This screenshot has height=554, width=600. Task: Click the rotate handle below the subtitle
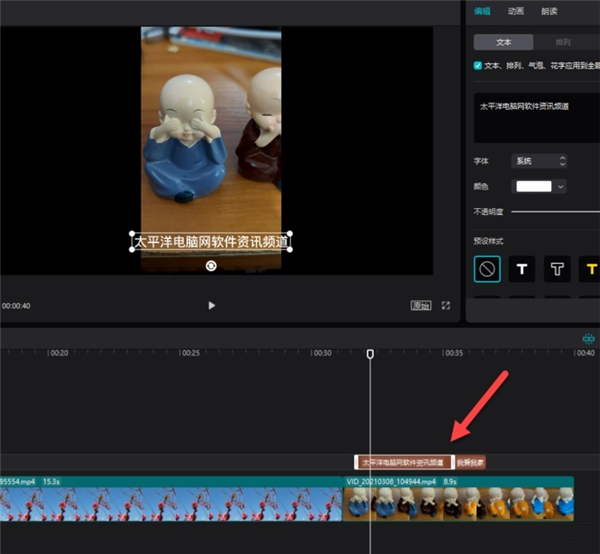211,265
